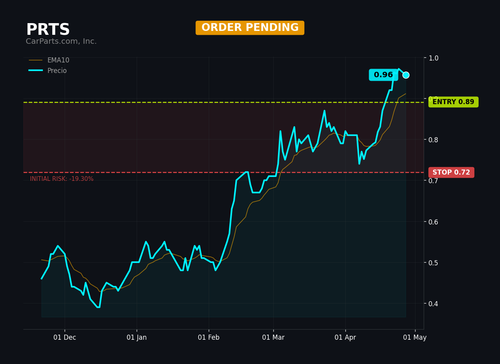This screenshot has height=364, width=500.
Task: Click the 01 Mar date axis label
Action: (273, 337)
